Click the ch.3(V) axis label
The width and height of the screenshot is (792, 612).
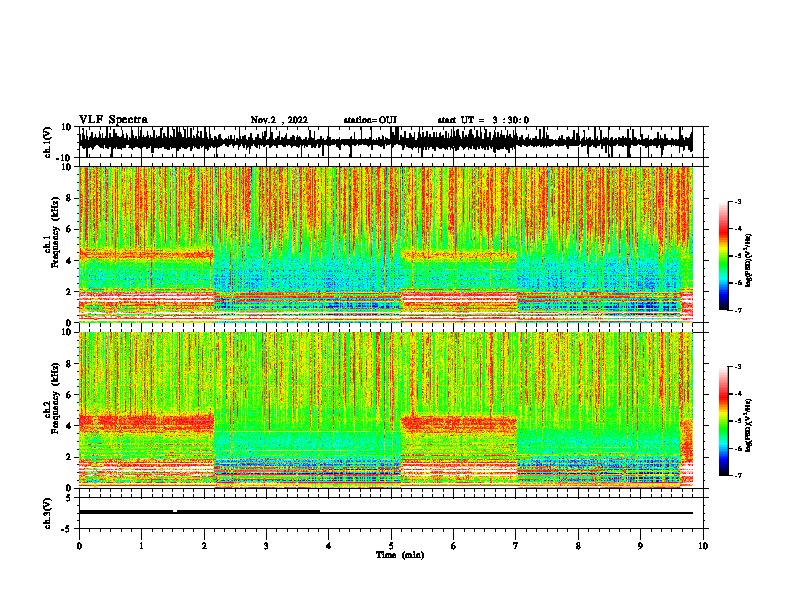tap(48, 513)
